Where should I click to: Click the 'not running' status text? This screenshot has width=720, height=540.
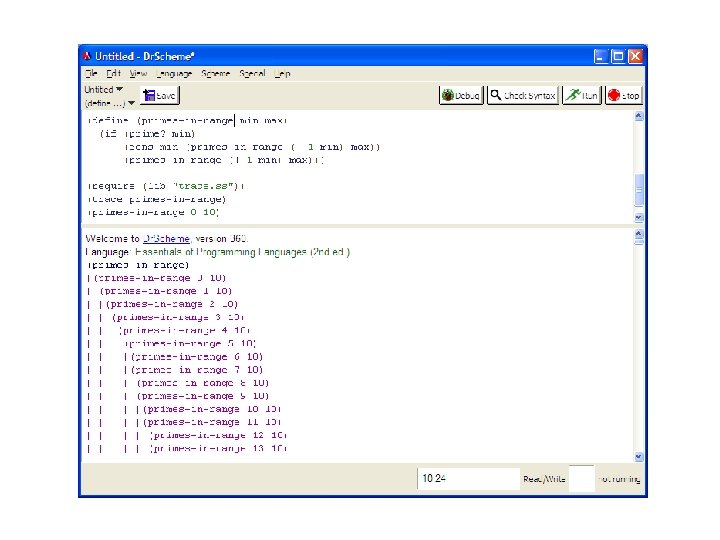(620, 479)
